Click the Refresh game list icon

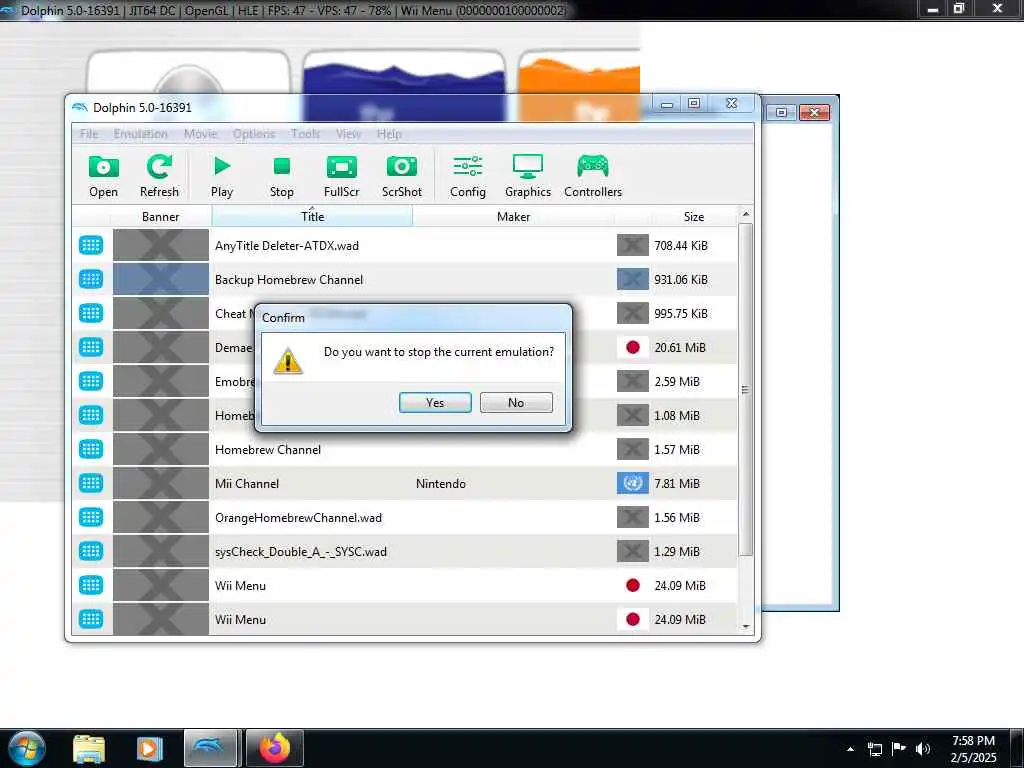tap(159, 176)
